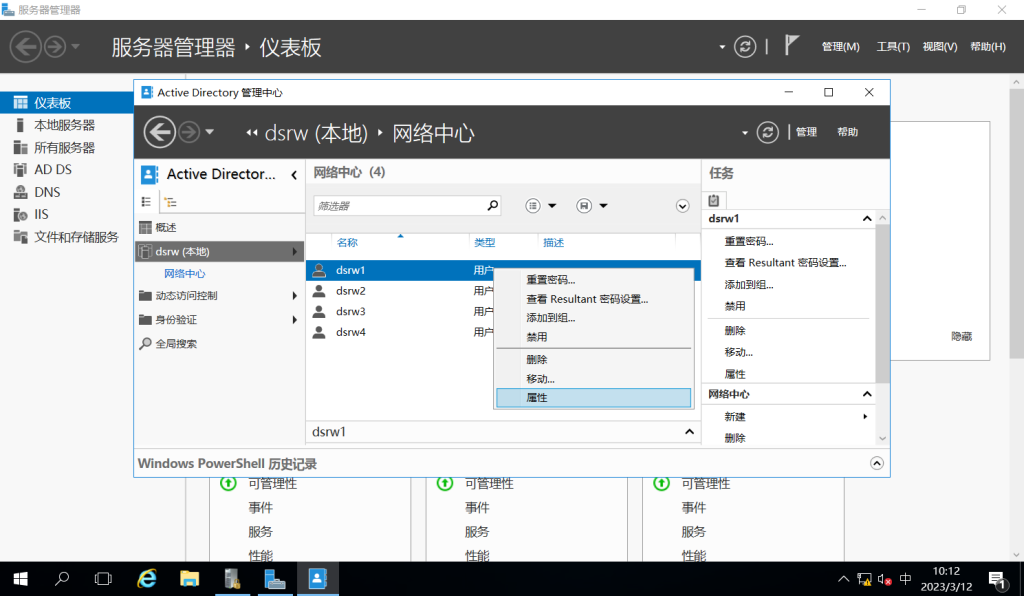
Task: Select 网络中心 under dsrw (本地)
Action: [x=185, y=274]
